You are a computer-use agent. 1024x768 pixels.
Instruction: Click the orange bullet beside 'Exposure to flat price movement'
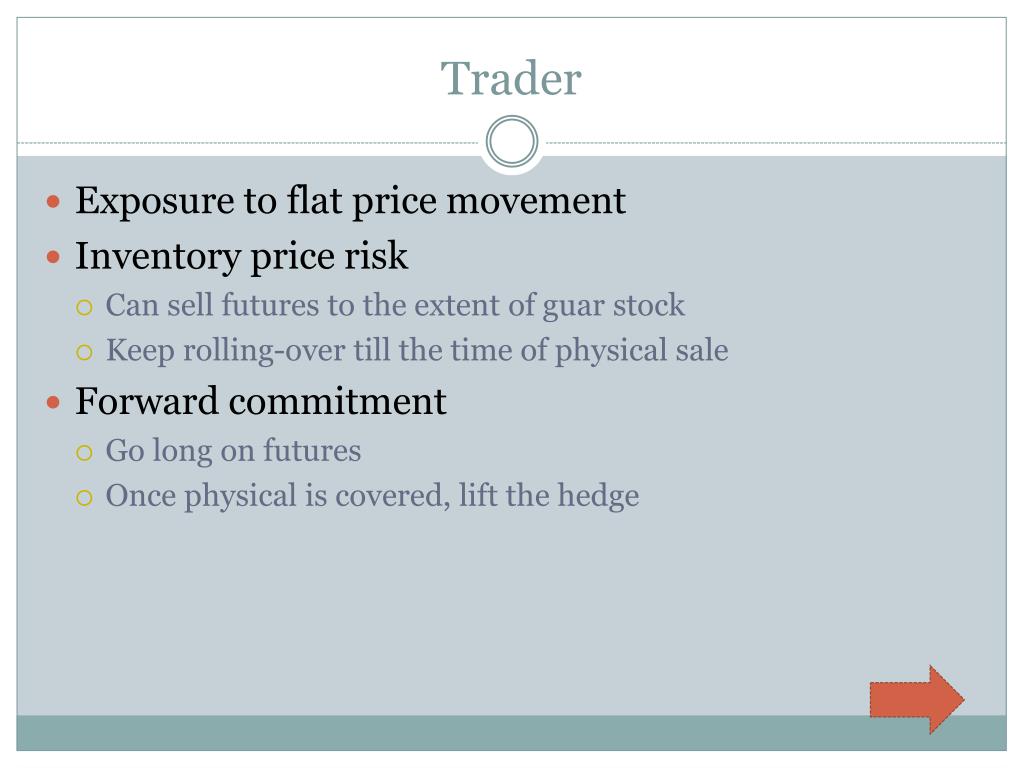pyautogui.click(x=54, y=202)
